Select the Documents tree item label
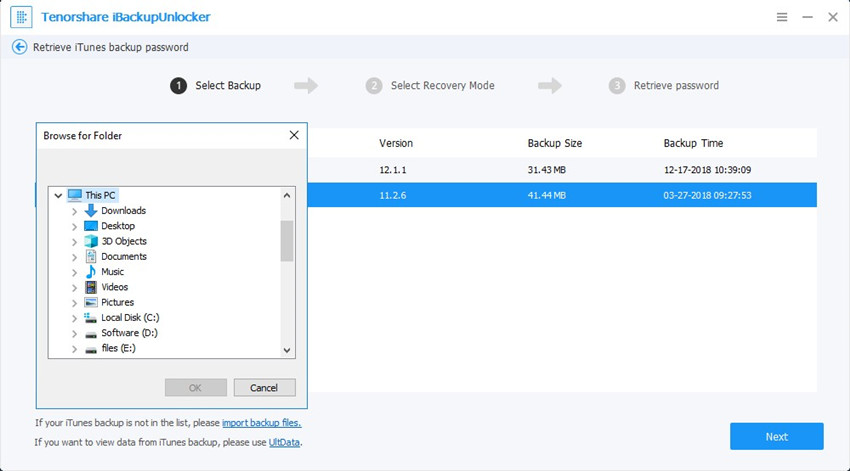This screenshot has width=850, height=471. point(124,256)
